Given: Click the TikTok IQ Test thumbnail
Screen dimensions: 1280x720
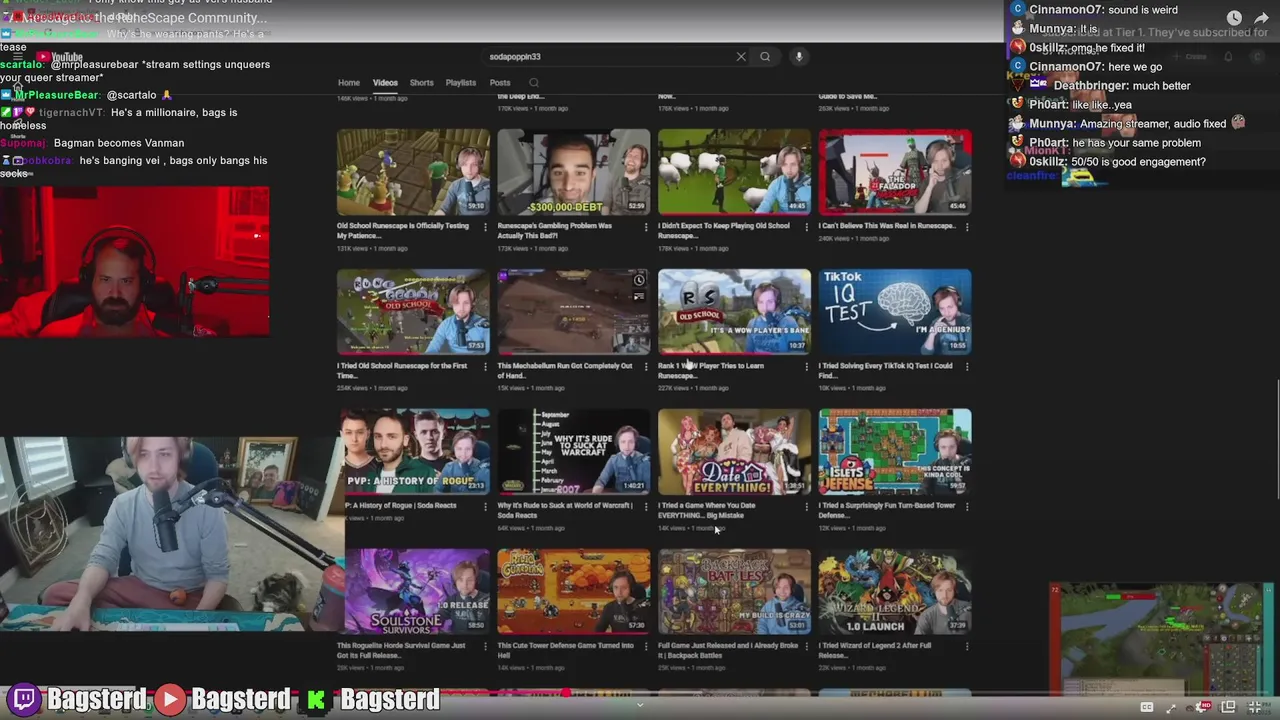Looking at the screenshot, I should 895,311.
